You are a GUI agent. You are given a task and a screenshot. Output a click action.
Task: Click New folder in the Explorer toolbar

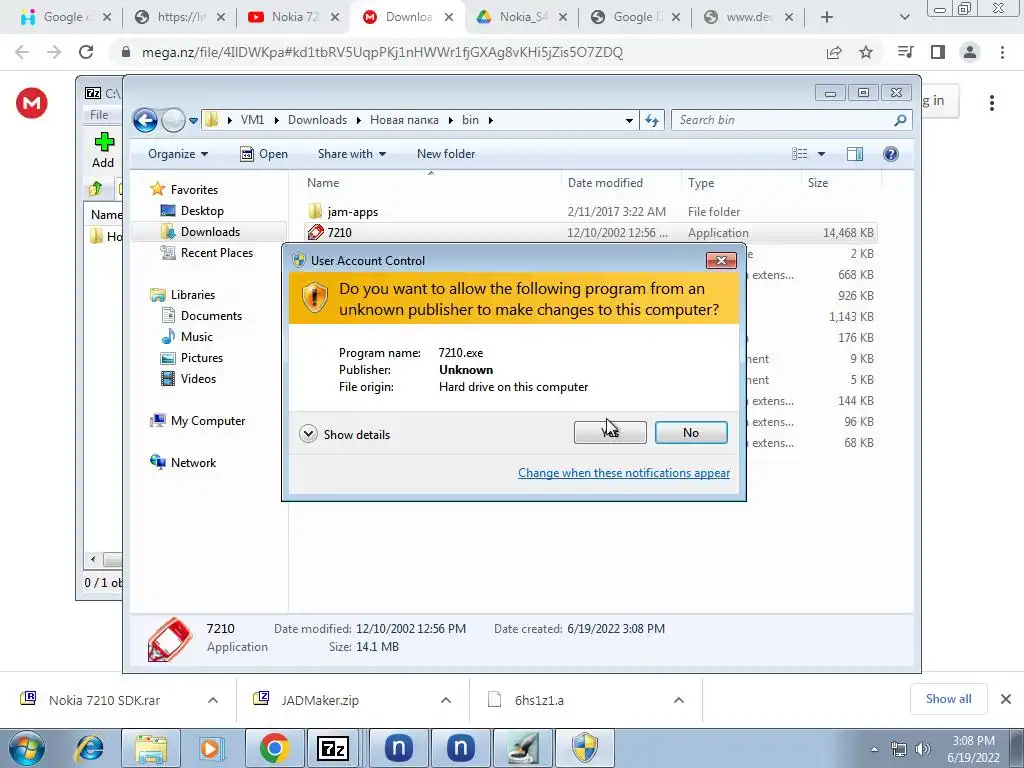[446, 154]
